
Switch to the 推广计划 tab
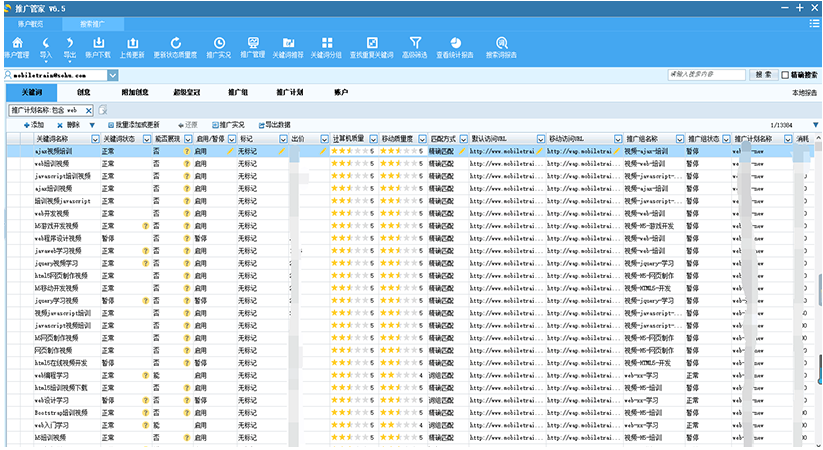(290, 92)
